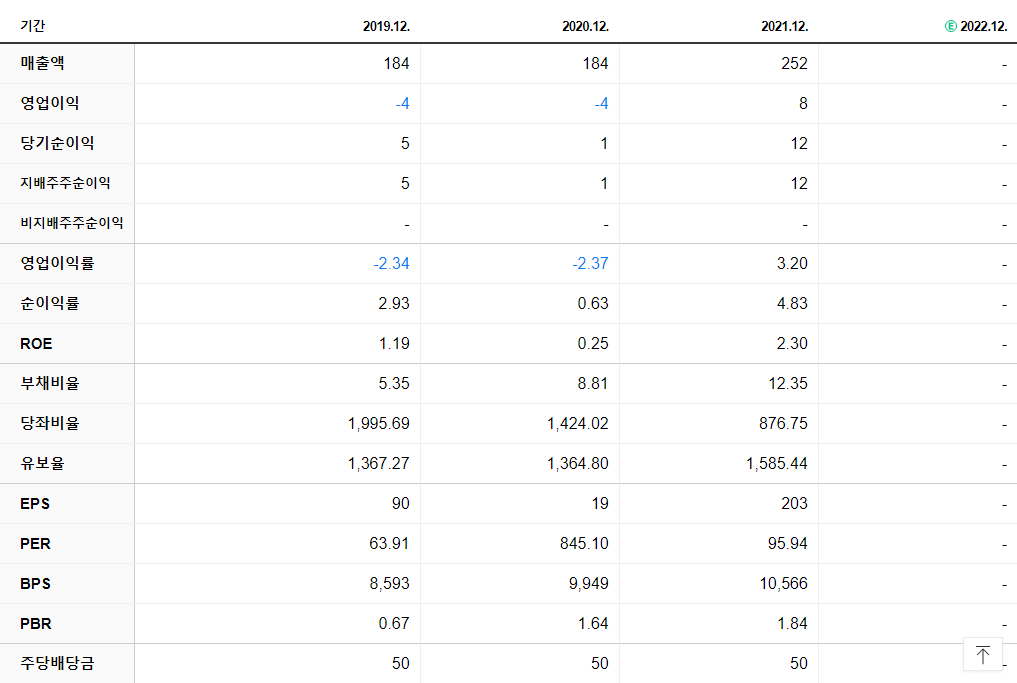Click the 주당배당금 row label

pyautogui.click(x=57, y=664)
